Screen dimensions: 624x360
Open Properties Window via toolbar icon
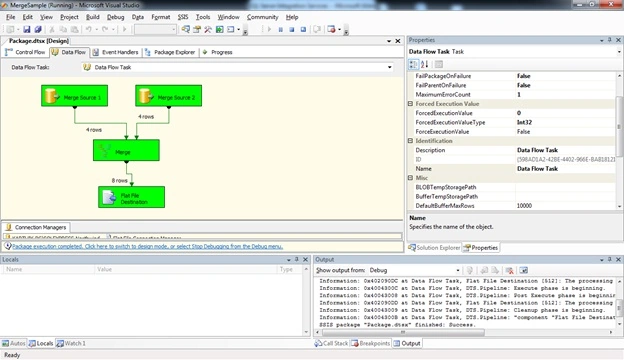197,29
